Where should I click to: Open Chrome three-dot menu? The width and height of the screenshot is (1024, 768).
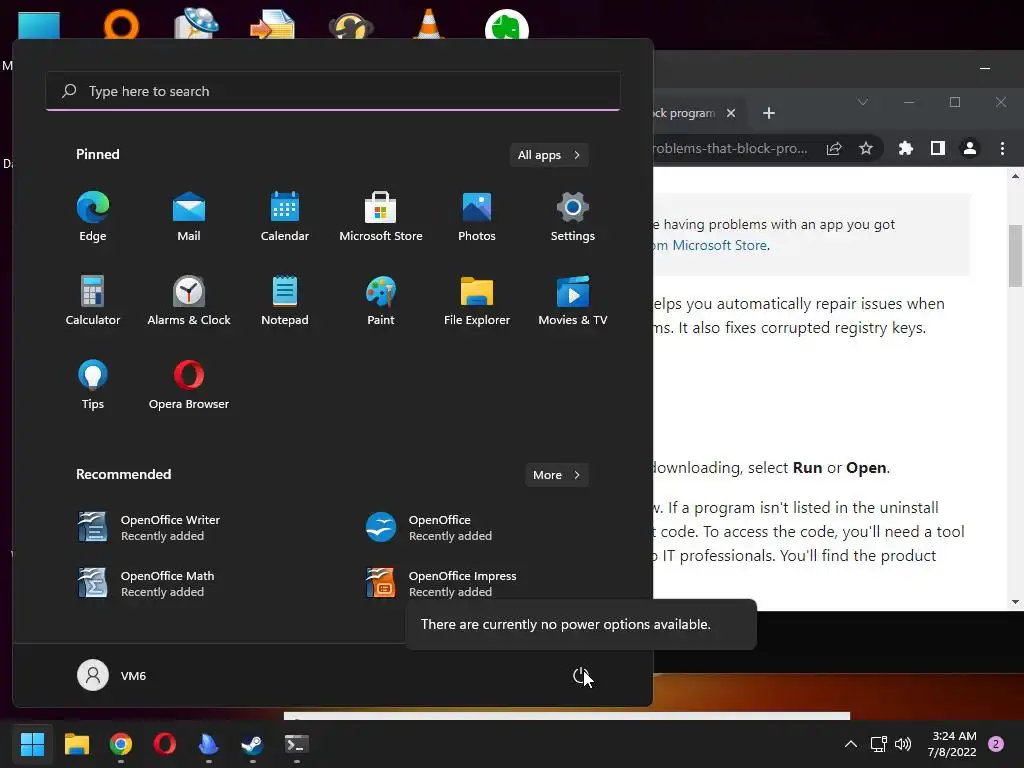(x=1002, y=148)
